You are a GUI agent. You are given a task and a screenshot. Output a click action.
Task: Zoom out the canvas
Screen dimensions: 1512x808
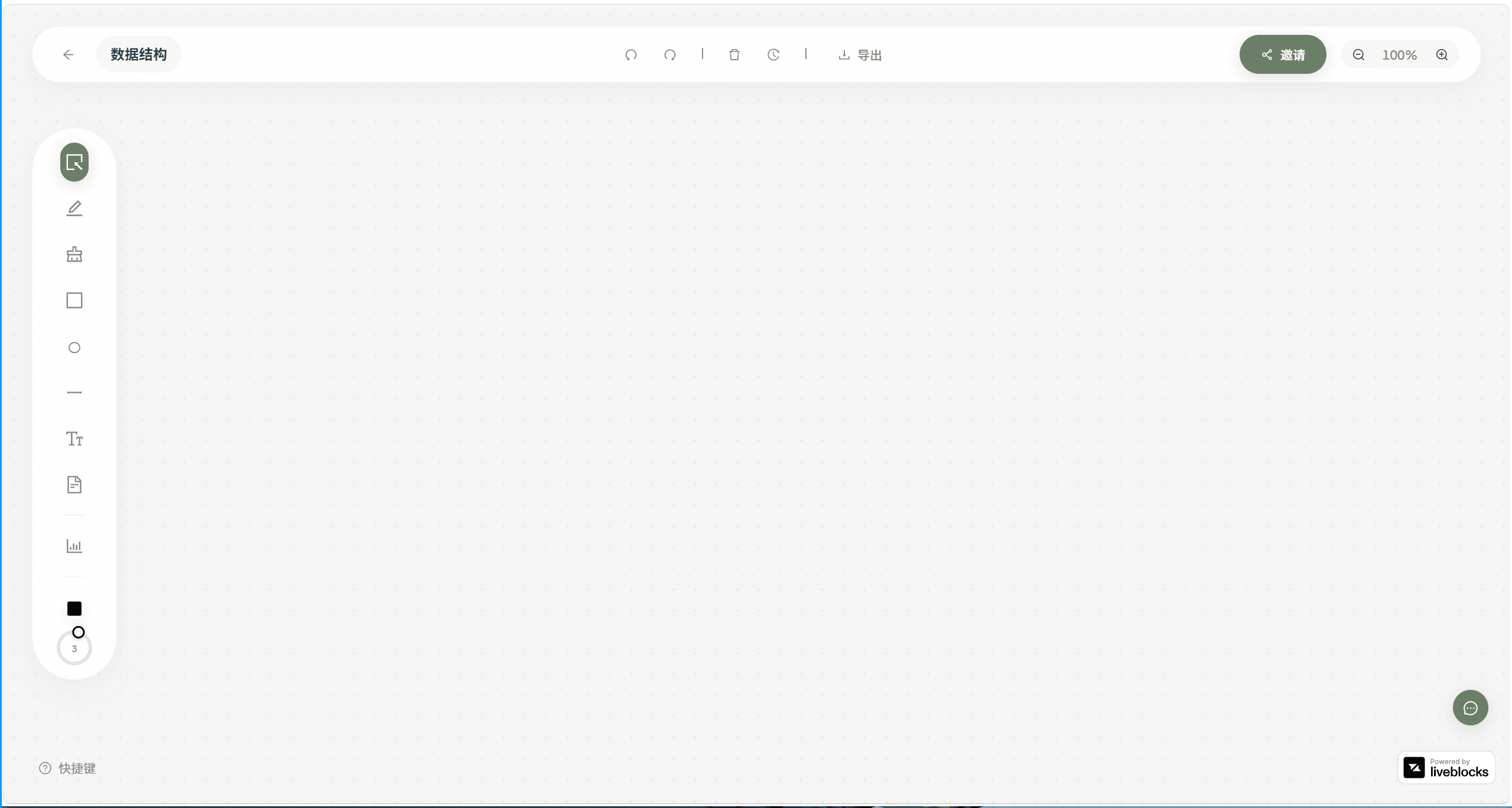(1359, 55)
